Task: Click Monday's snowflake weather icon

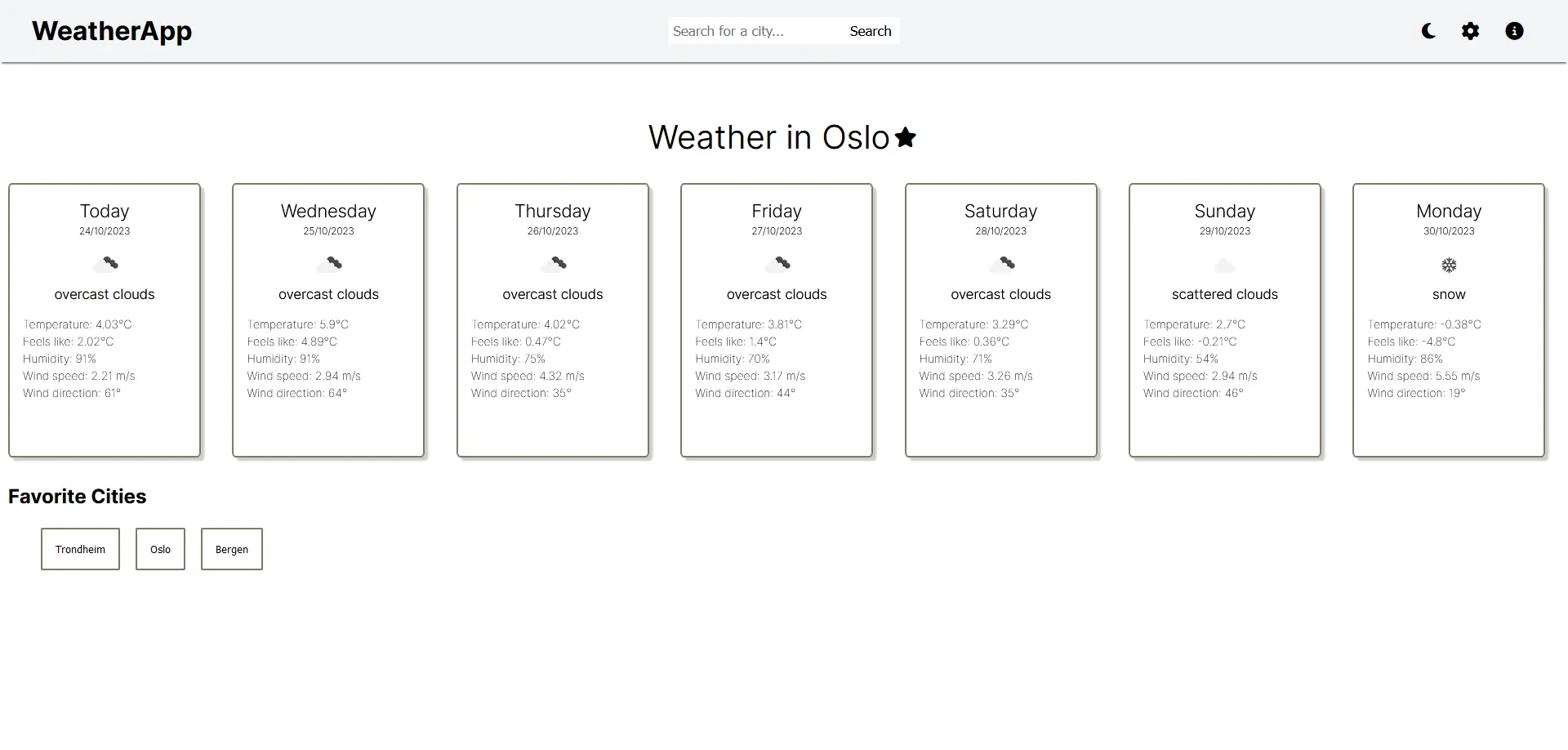Action: point(1449,266)
